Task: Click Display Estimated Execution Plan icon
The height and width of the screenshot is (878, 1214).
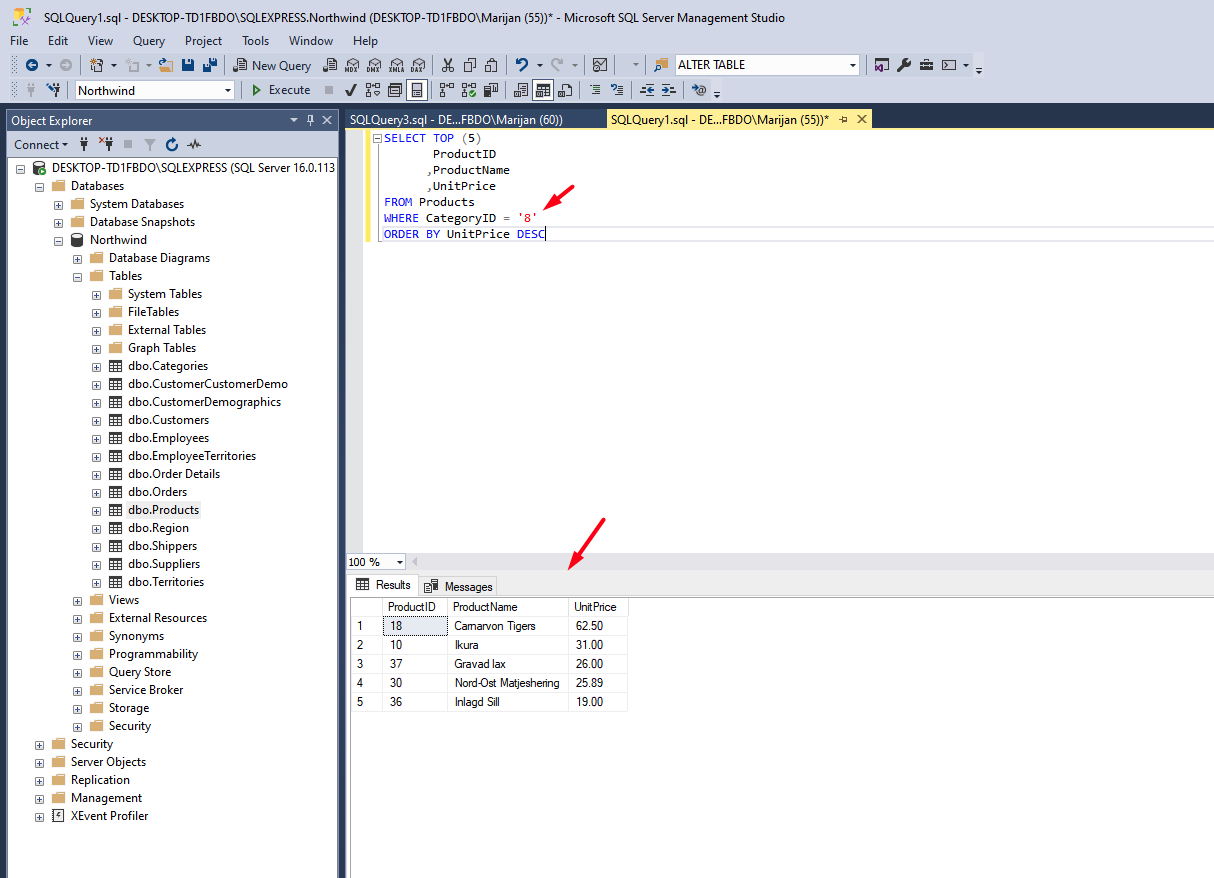Action: point(372,90)
